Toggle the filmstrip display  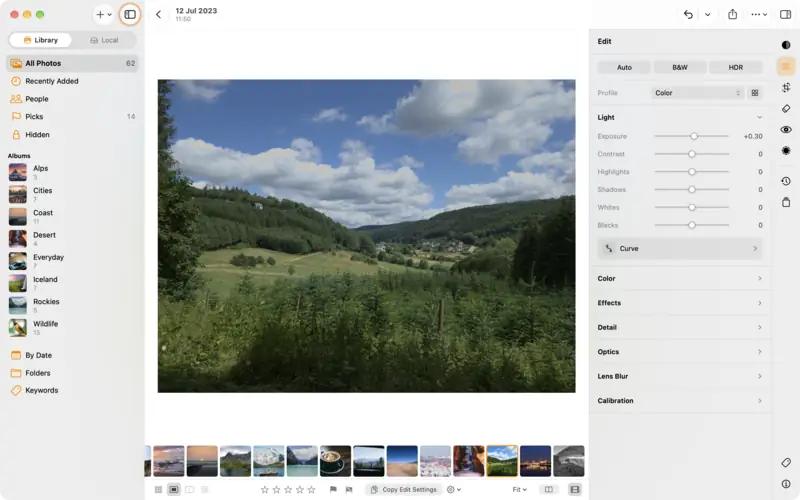[574, 489]
